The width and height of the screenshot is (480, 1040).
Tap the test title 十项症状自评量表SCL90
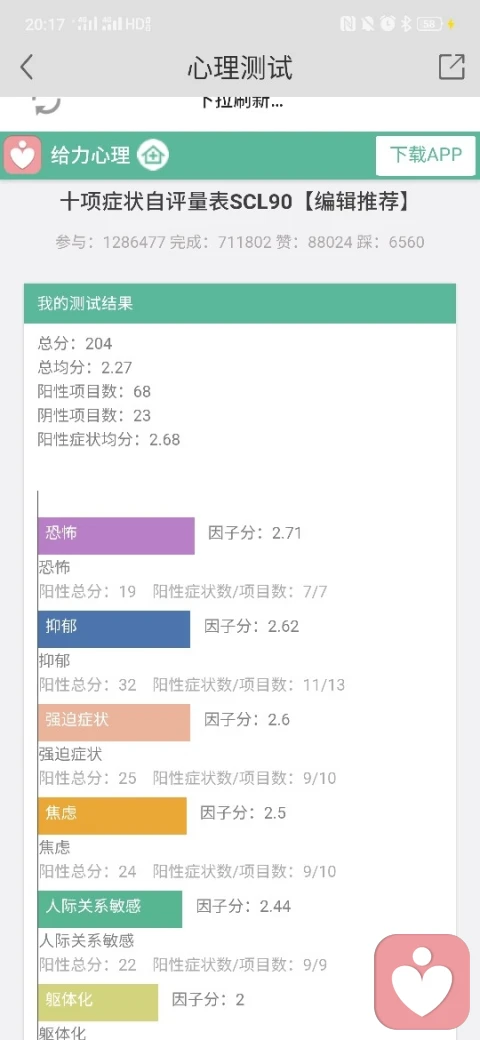176,202
